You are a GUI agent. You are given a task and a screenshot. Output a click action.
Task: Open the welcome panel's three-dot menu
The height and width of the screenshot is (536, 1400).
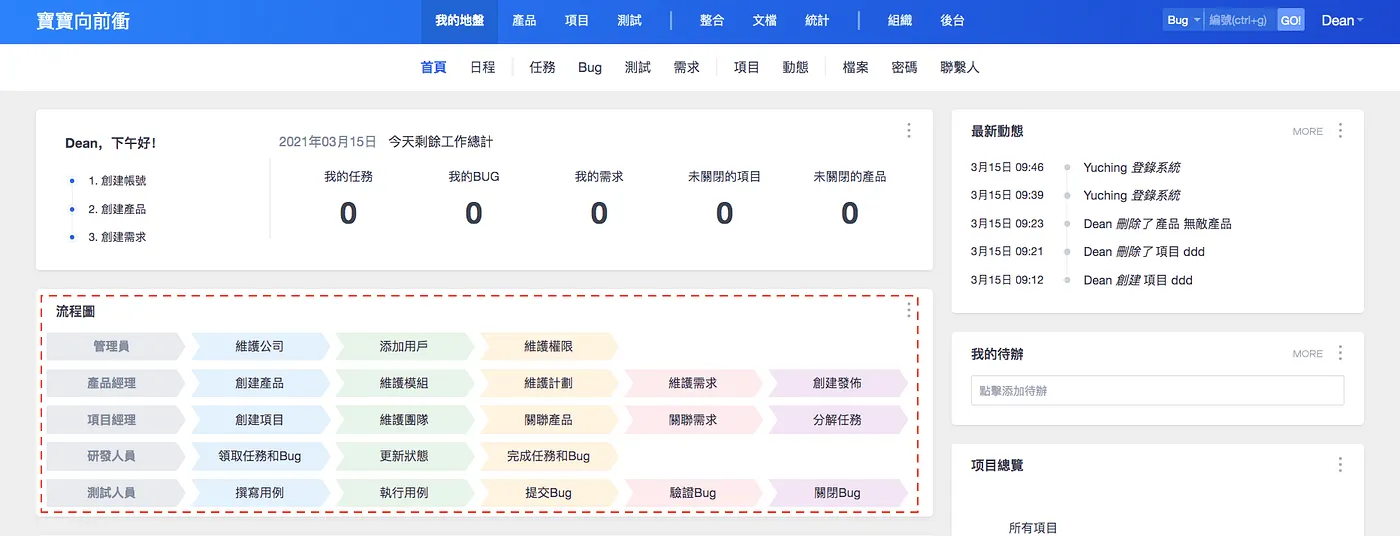coord(908,130)
